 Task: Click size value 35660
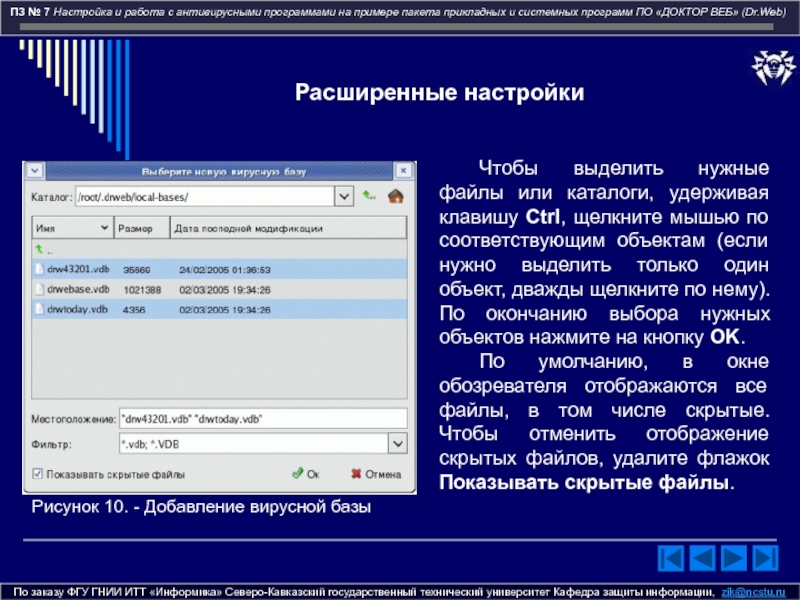pos(137,270)
